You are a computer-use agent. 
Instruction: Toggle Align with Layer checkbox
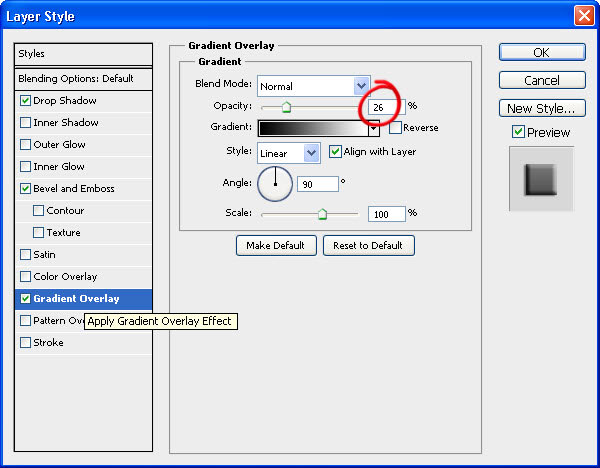335,152
